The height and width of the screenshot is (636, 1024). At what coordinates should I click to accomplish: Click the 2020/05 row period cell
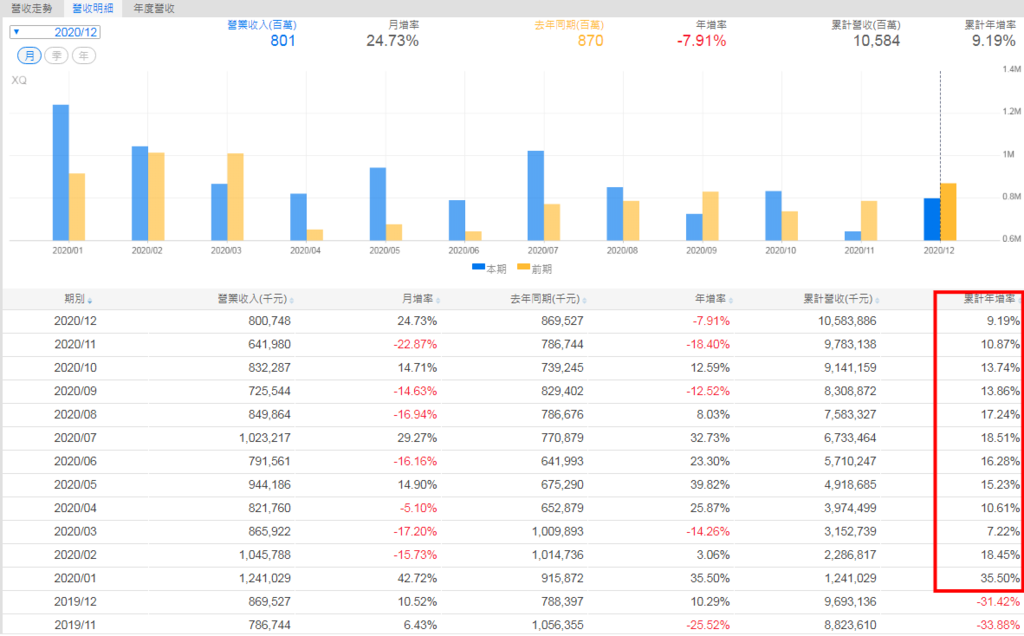pos(75,485)
